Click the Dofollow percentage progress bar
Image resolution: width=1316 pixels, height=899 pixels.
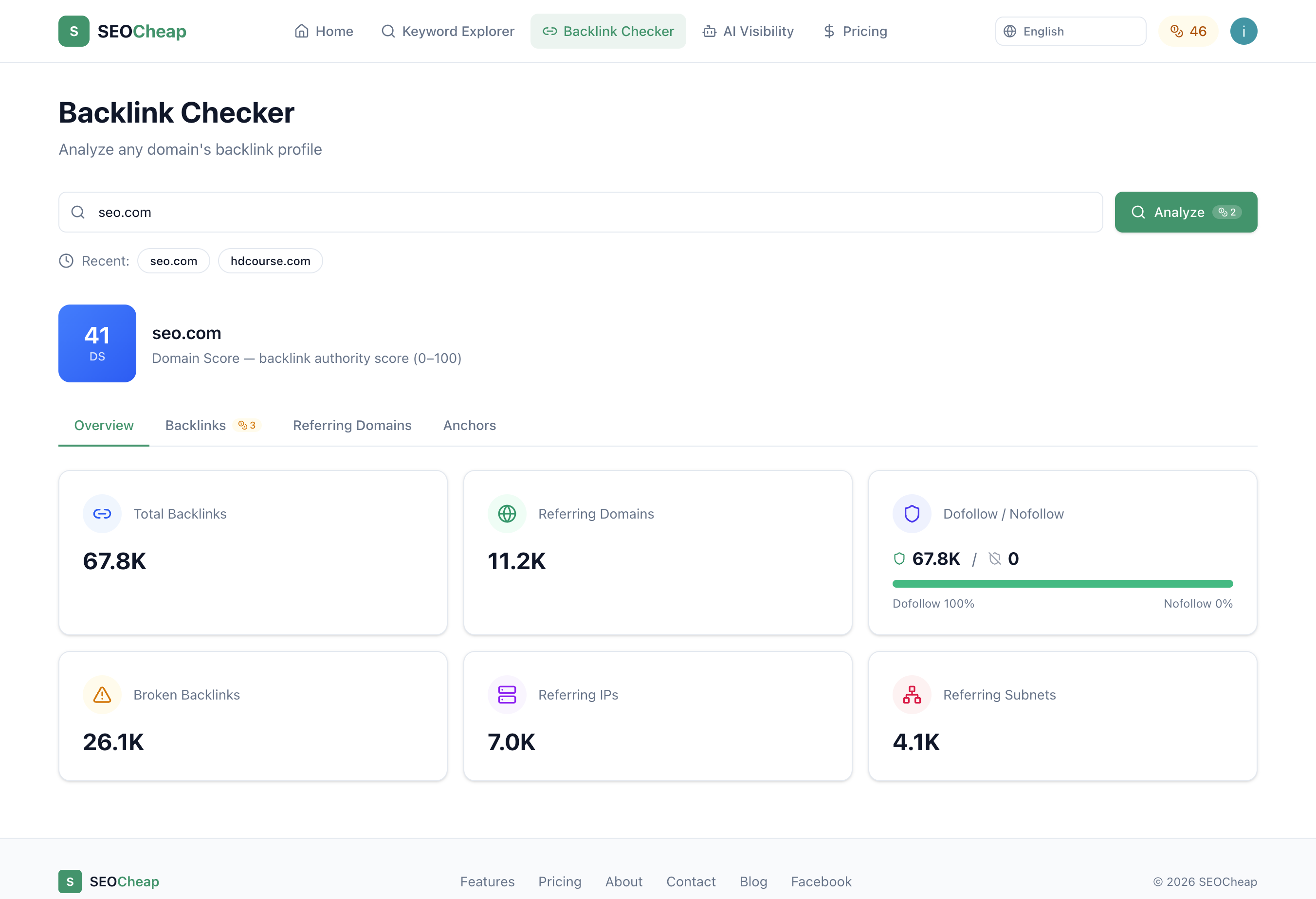click(x=1062, y=584)
